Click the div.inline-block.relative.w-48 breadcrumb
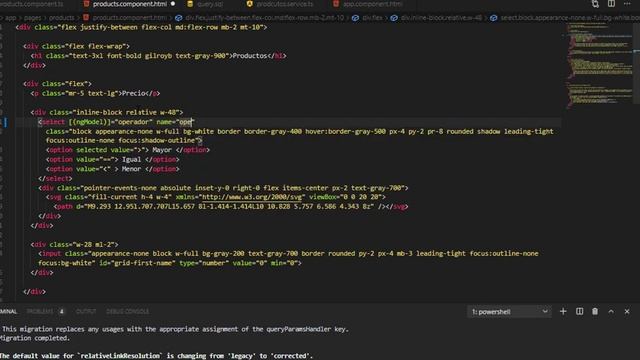640x360 pixels. (x=437, y=18)
